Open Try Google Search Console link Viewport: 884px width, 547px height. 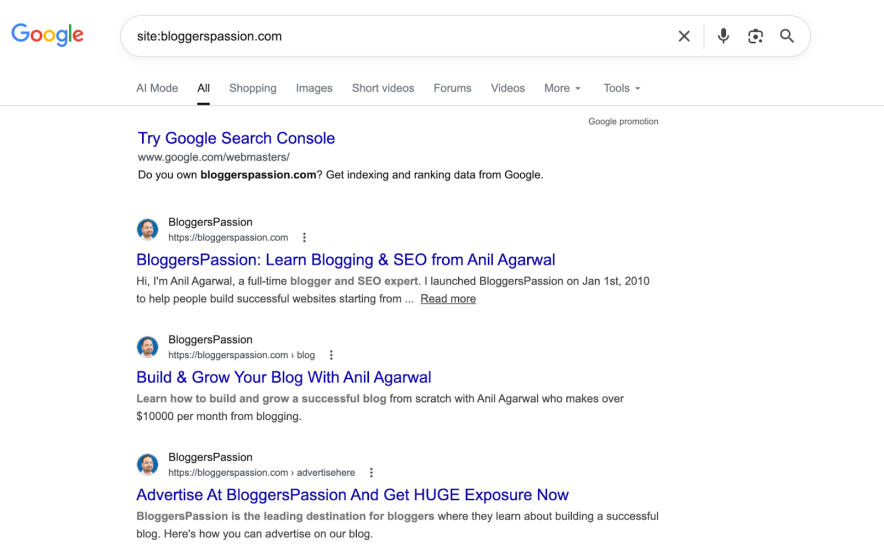click(x=236, y=138)
